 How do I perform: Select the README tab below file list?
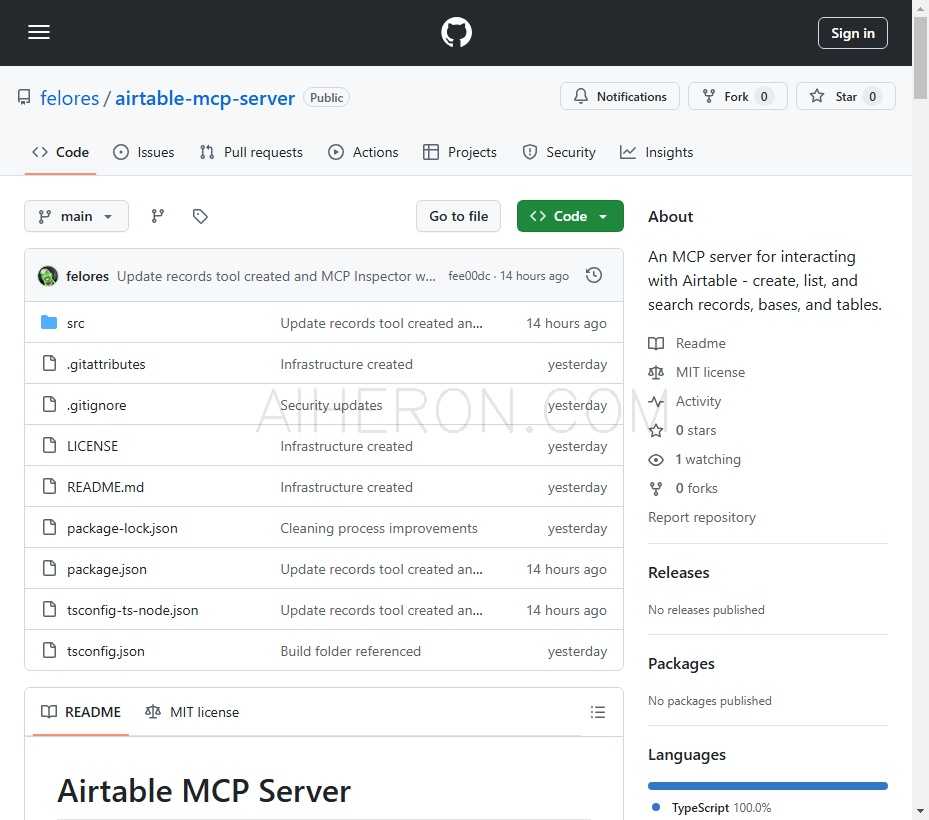[x=81, y=712]
